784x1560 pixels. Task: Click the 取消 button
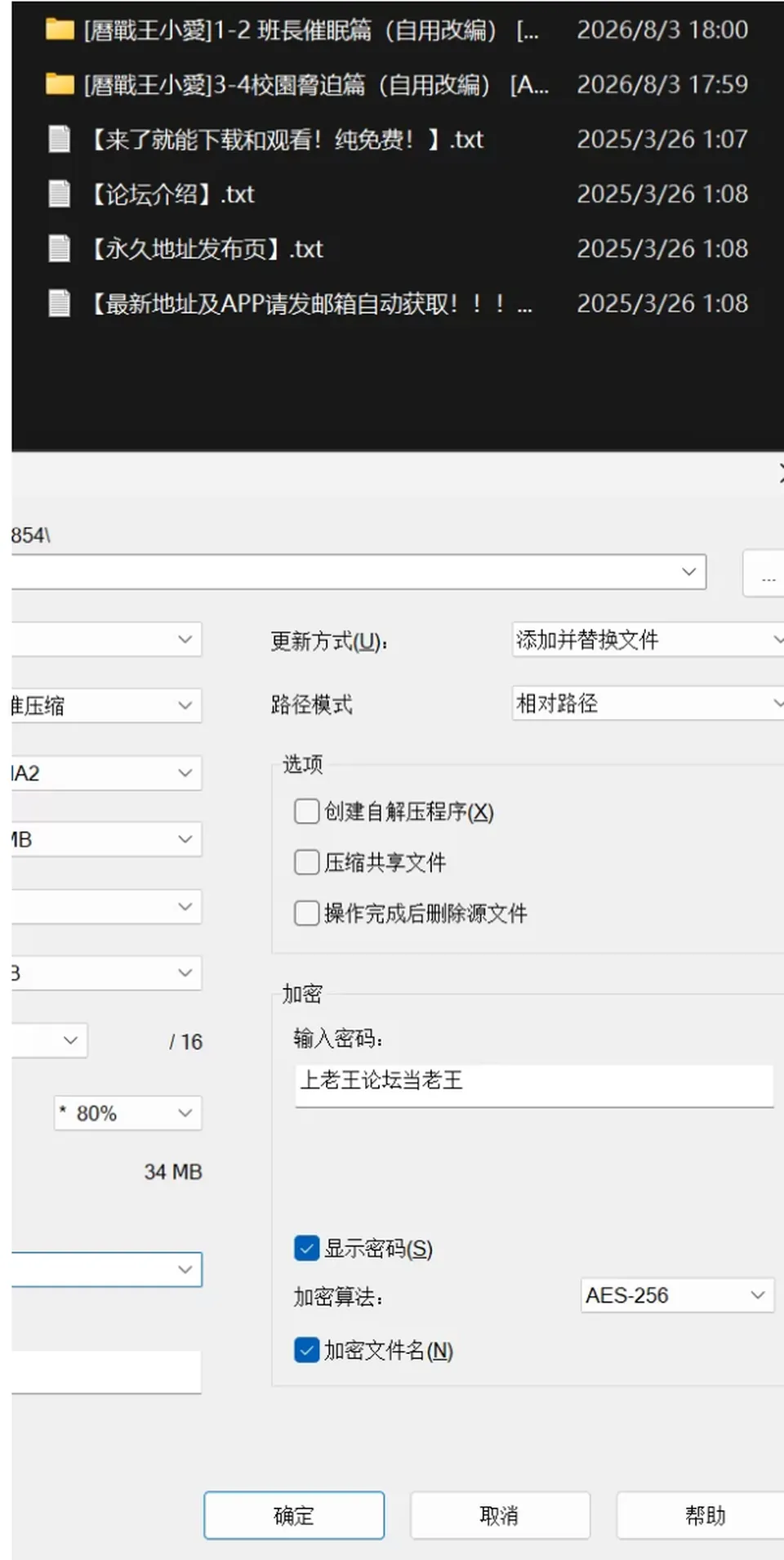pyautogui.click(x=500, y=1515)
